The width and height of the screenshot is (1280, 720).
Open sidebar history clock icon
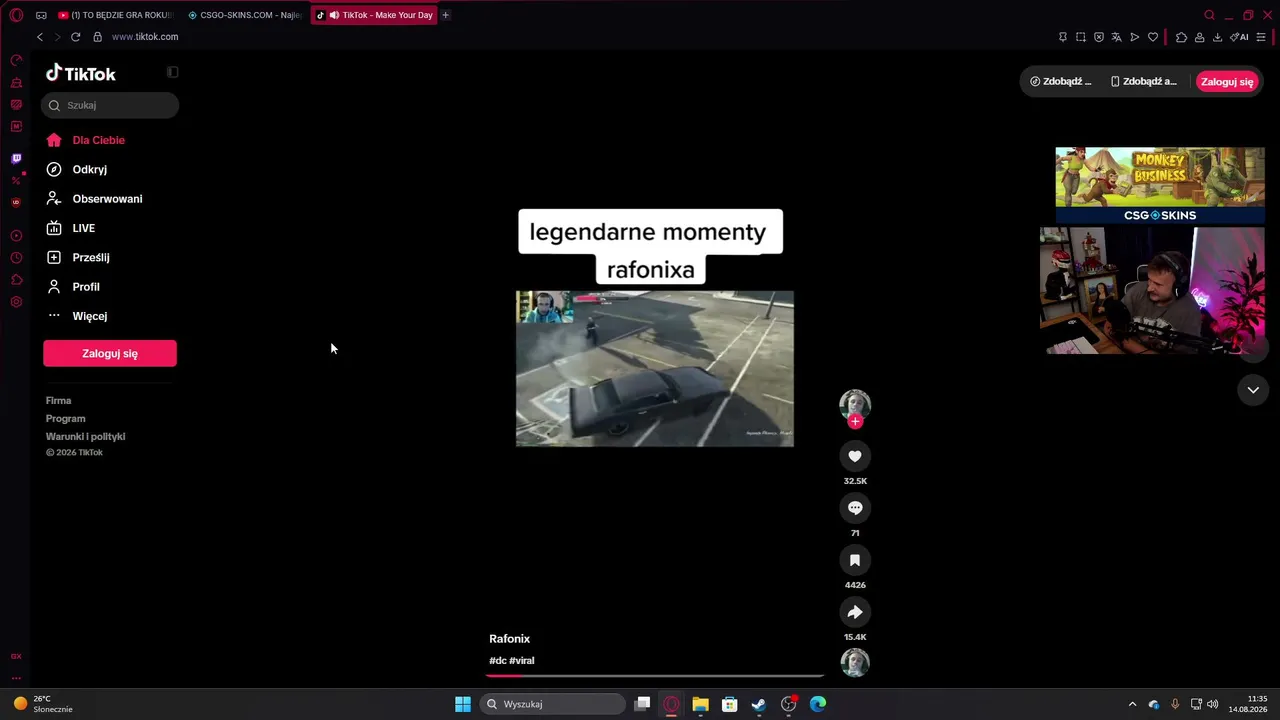[16, 258]
